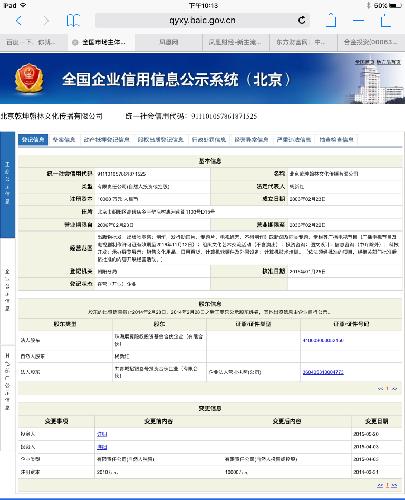Click the company name heading below the banner
Screen dimensions: 405x500
[52, 116]
